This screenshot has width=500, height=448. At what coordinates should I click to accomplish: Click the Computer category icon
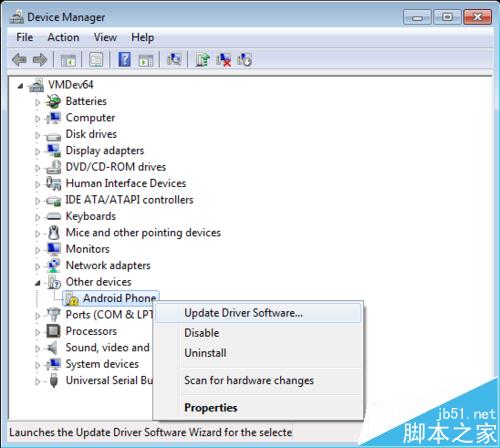[x=53, y=118]
